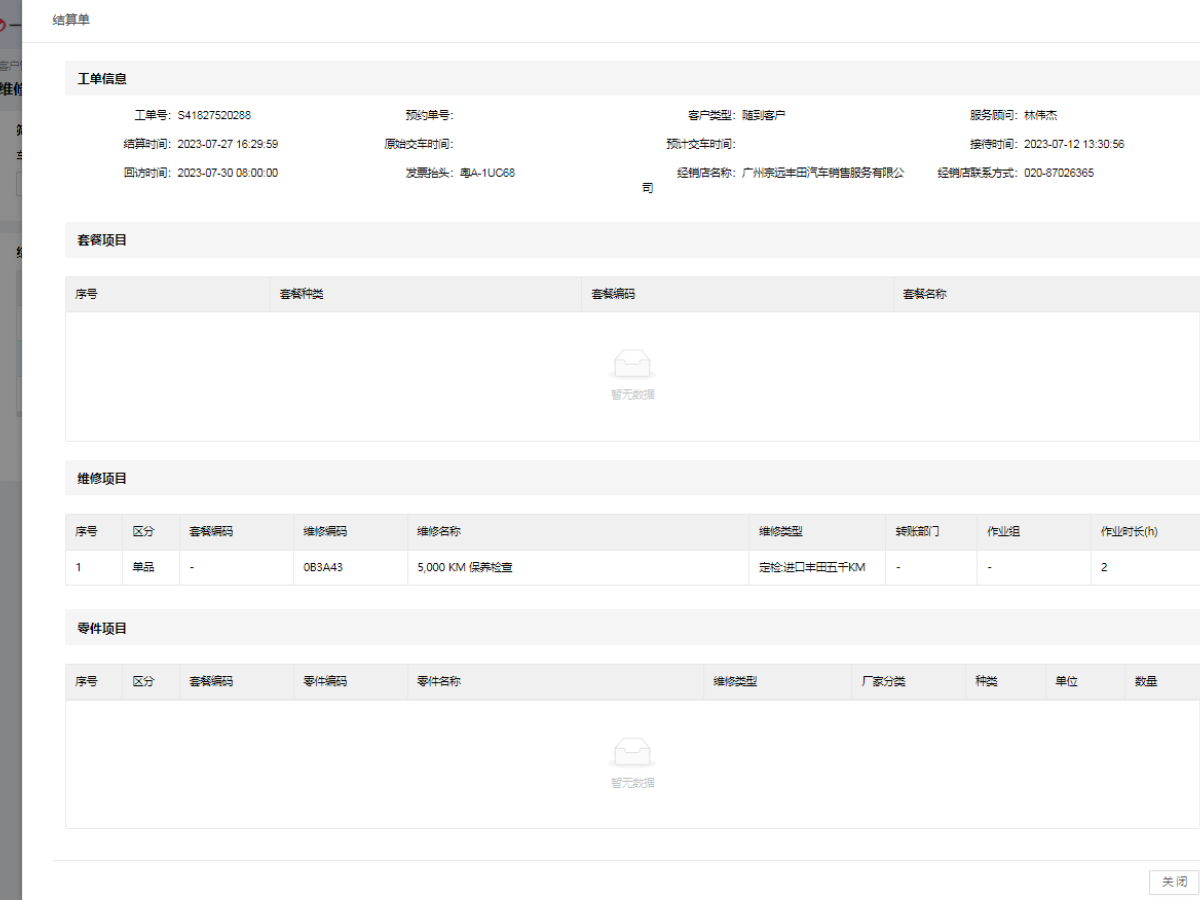
Task: Click the 预约单号 field label
Action: (430, 115)
